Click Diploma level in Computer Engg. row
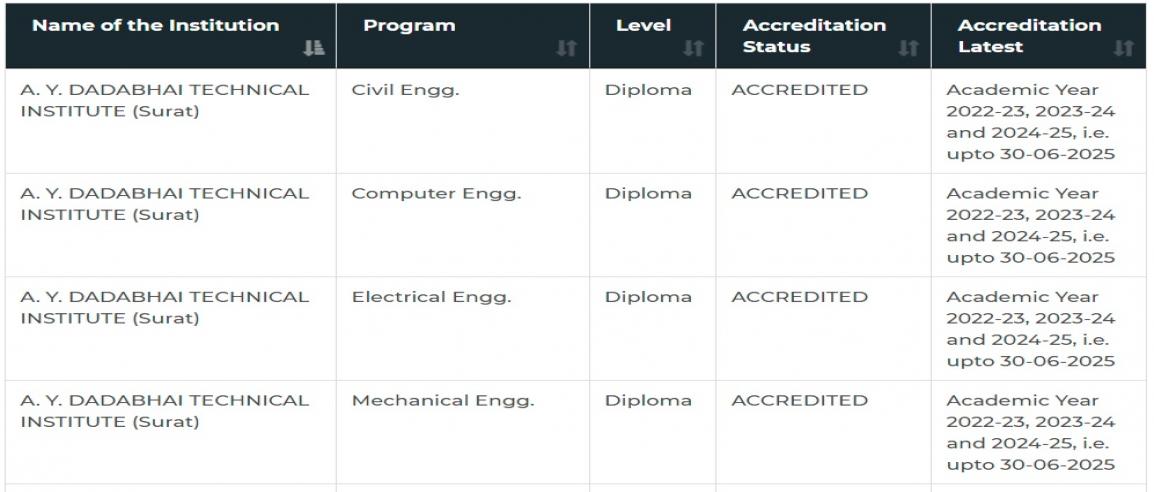1154x492 pixels. [648, 193]
